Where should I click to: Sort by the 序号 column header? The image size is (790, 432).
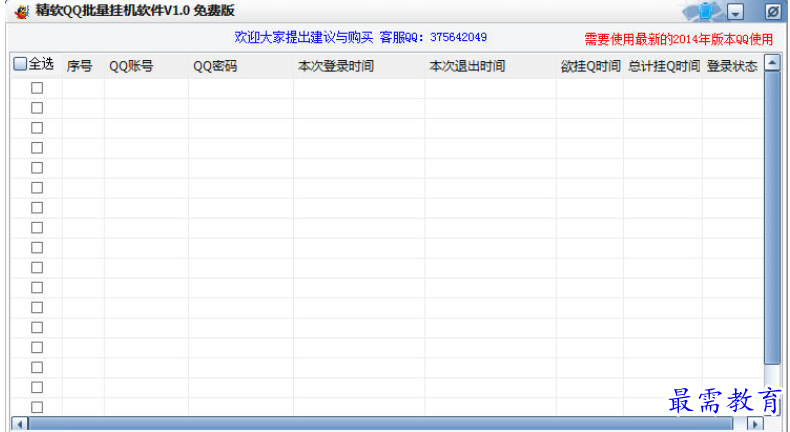pyautogui.click(x=83, y=66)
